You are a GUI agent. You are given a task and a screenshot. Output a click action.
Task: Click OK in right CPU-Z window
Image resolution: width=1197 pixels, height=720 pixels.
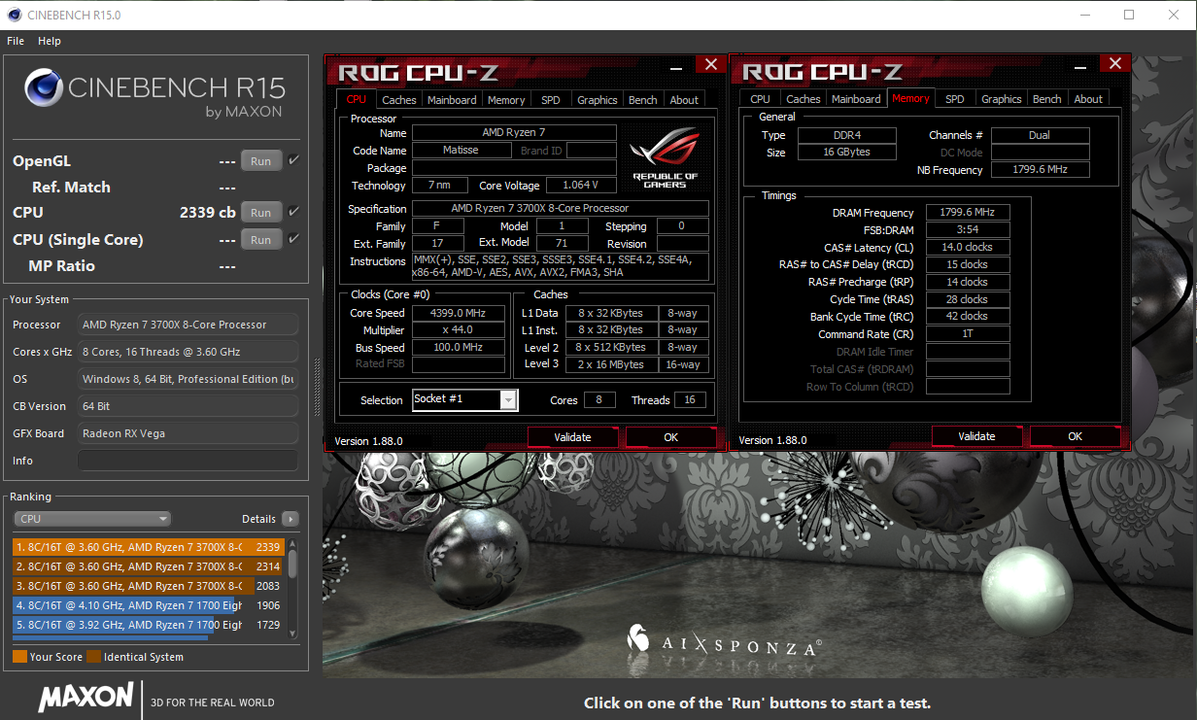coord(1075,437)
